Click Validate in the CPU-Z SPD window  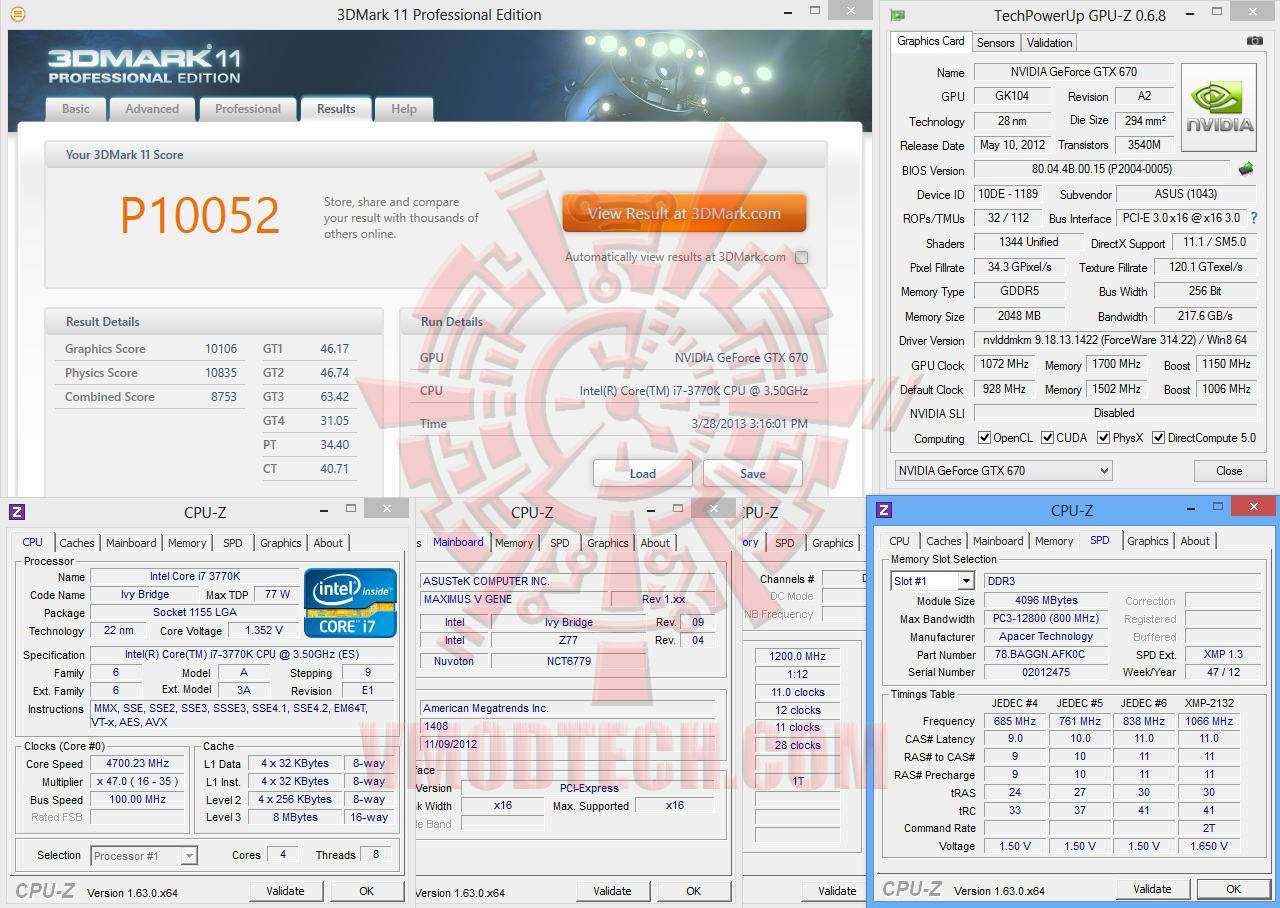tap(1152, 889)
